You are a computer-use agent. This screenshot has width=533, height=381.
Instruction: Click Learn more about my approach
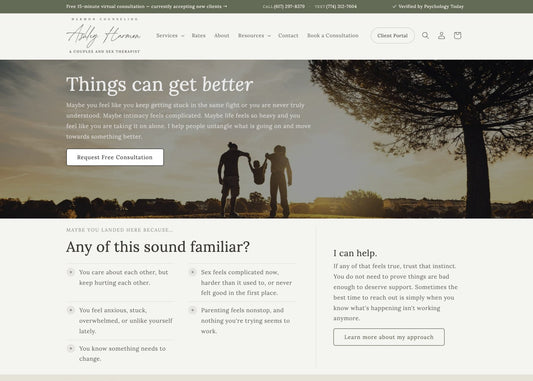[389, 337]
